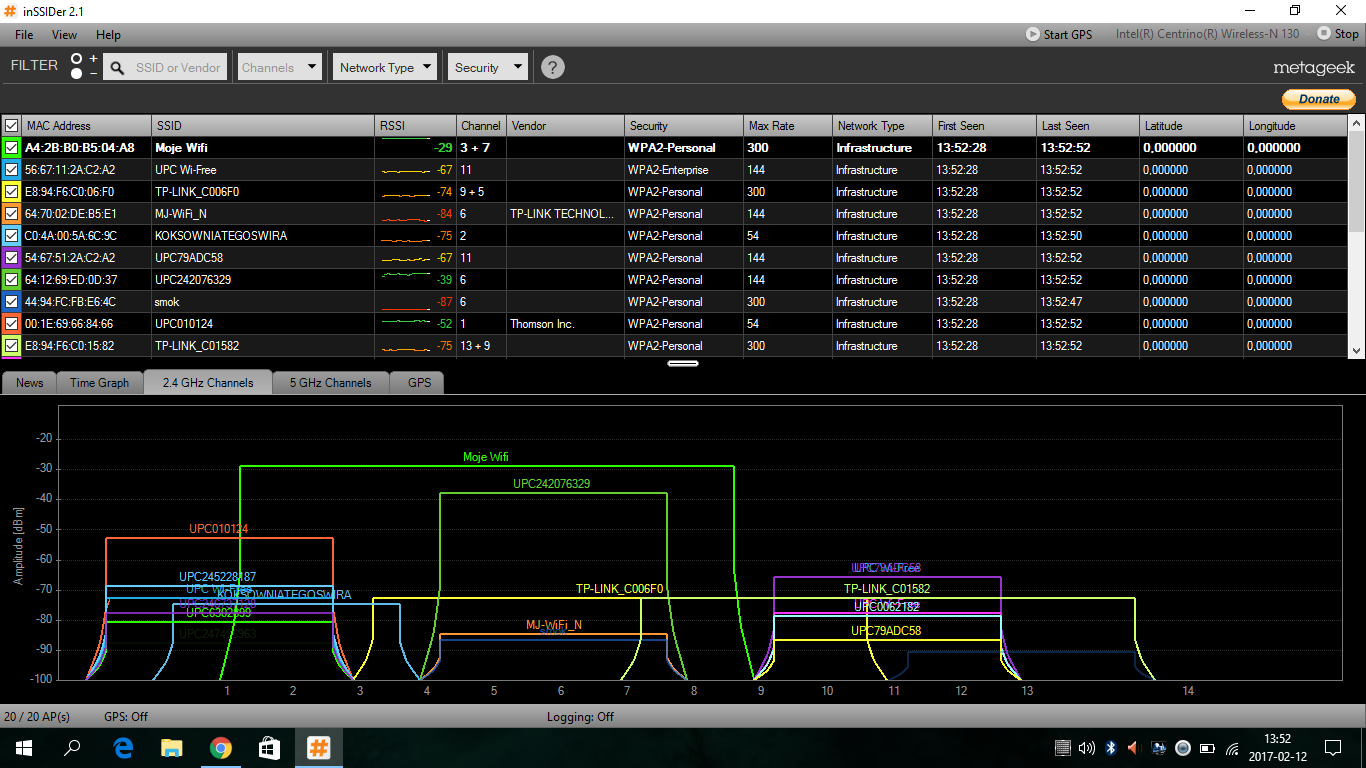Click the play icon beside Start GPS

tap(1032, 34)
